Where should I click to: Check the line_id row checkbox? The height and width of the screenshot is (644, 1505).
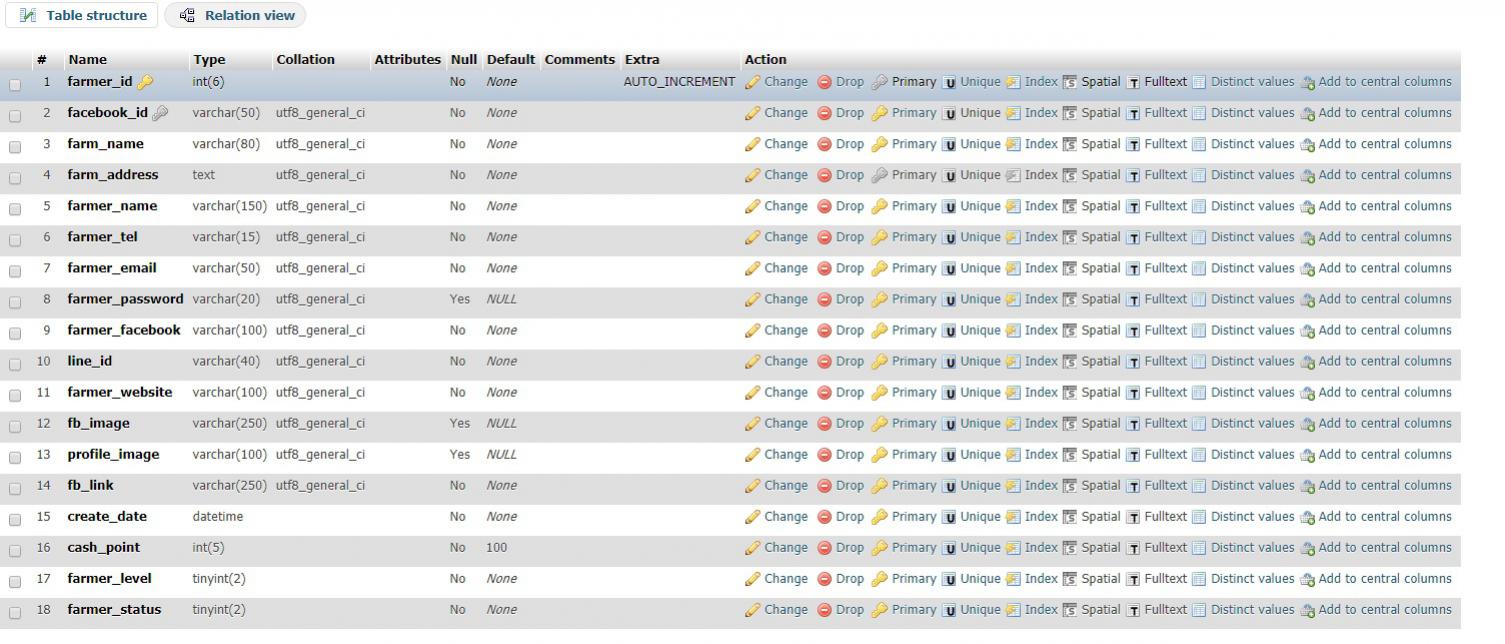(x=15, y=363)
